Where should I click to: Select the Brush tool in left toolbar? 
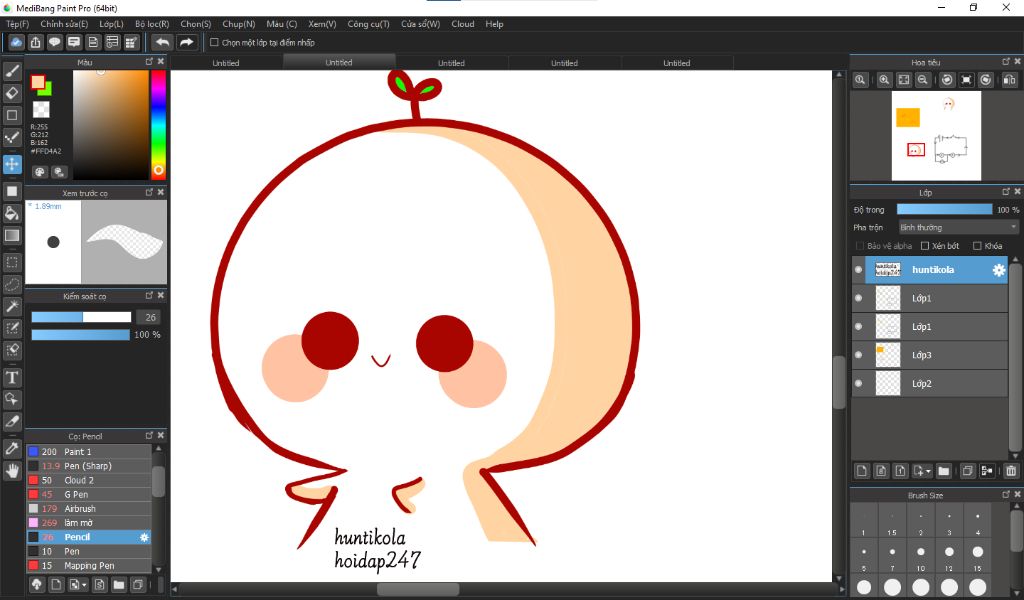[12, 71]
